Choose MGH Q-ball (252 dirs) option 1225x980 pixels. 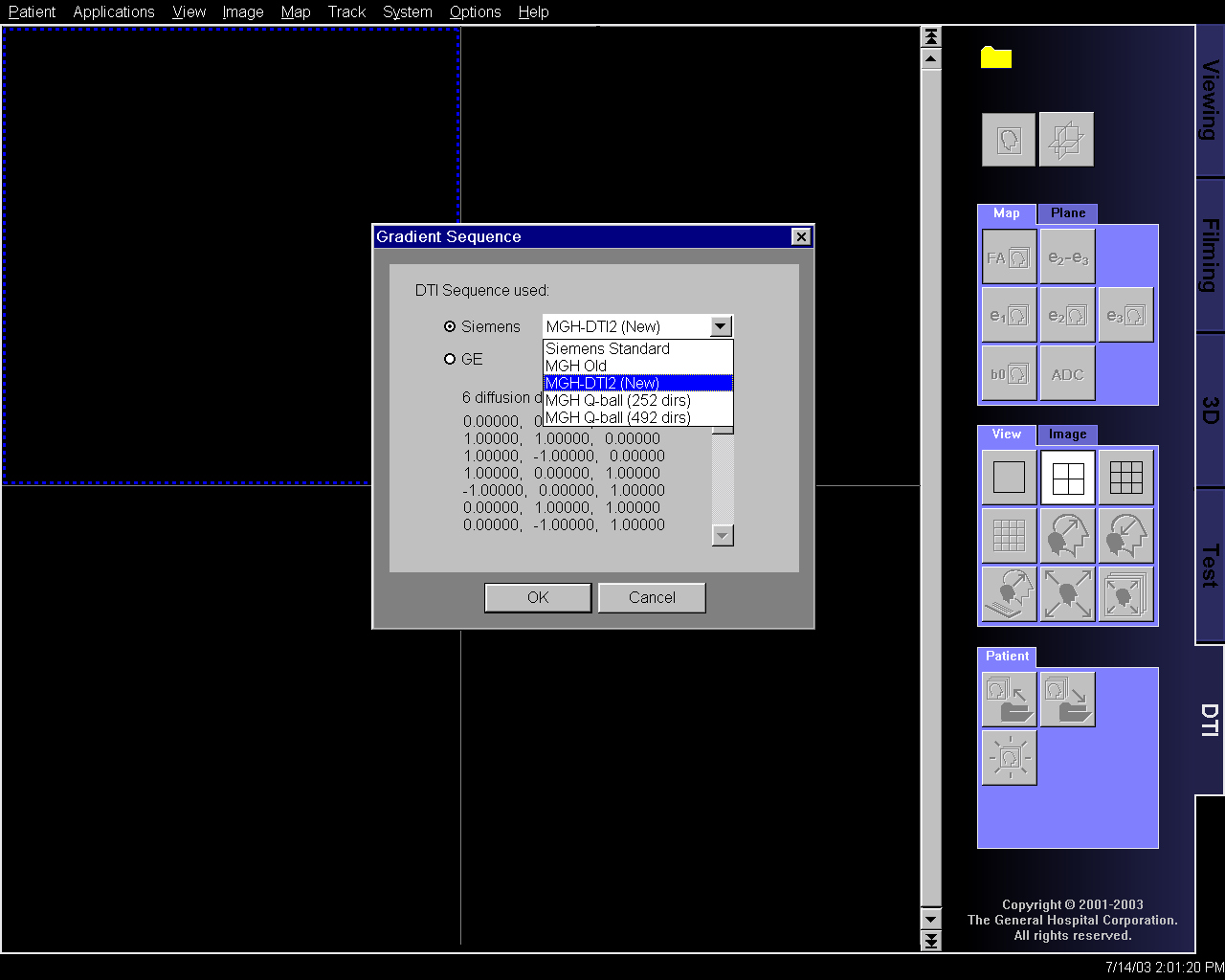pos(637,400)
